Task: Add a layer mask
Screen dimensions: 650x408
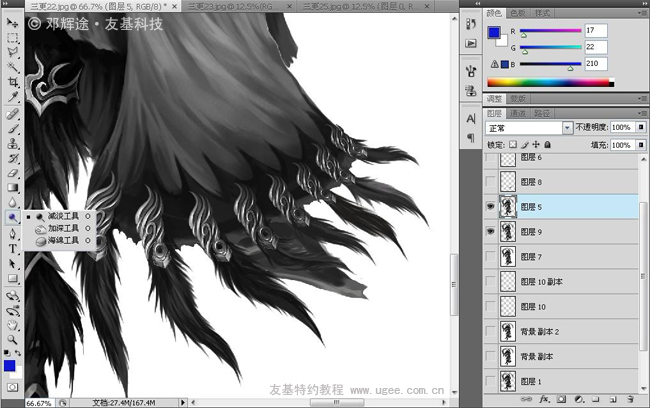Action: 561,399
